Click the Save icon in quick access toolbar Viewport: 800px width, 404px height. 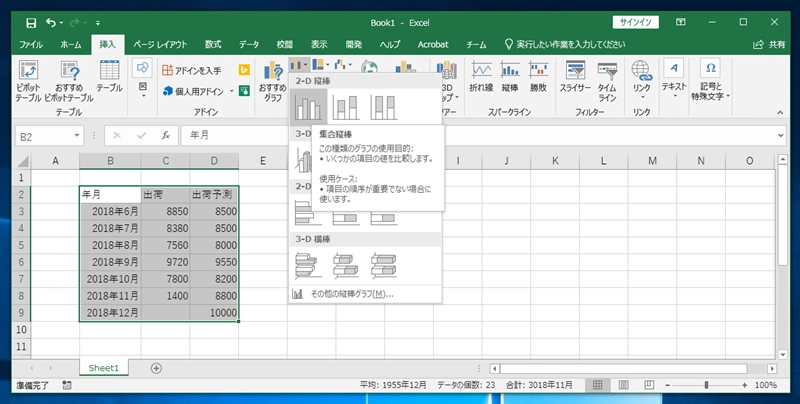[x=31, y=22]
